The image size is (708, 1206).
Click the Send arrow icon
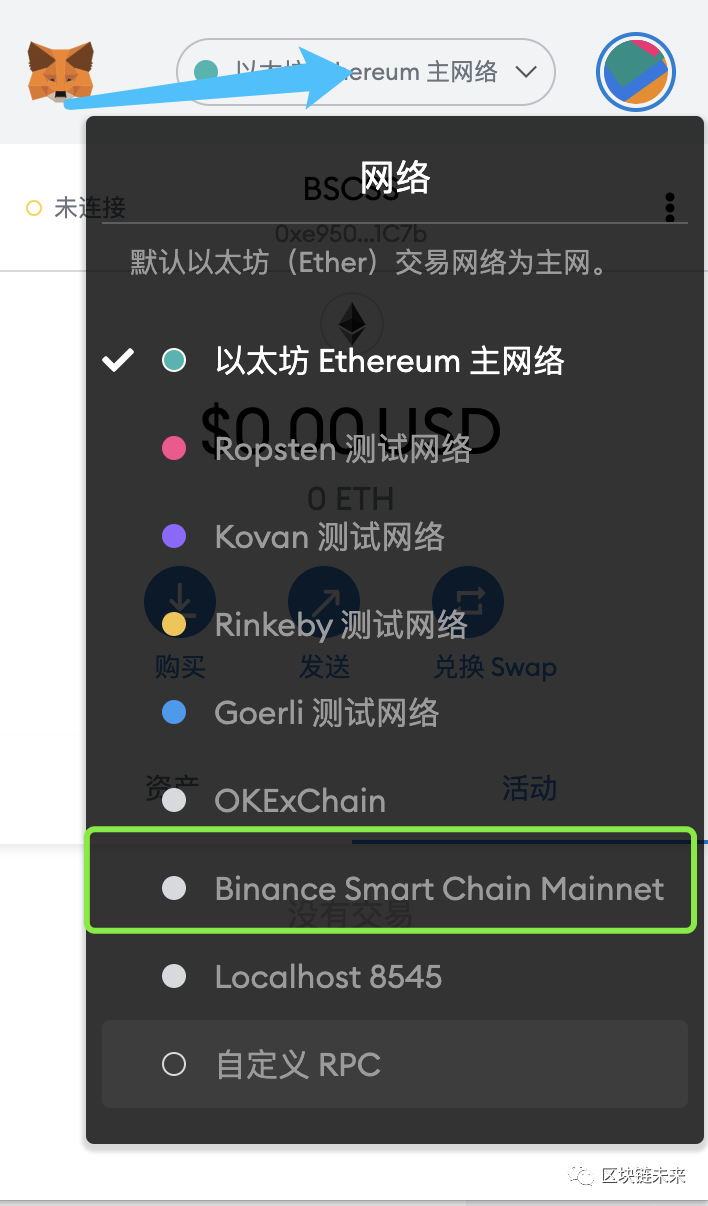click(324, 601)
